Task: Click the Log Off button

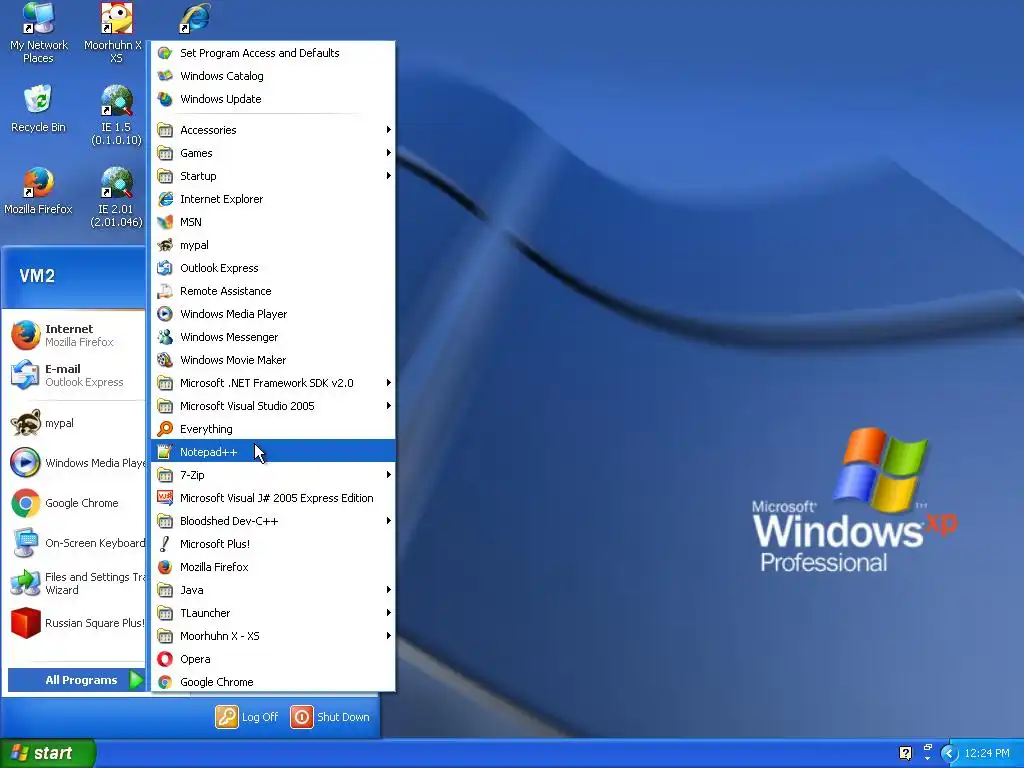Action: (248, 717)
